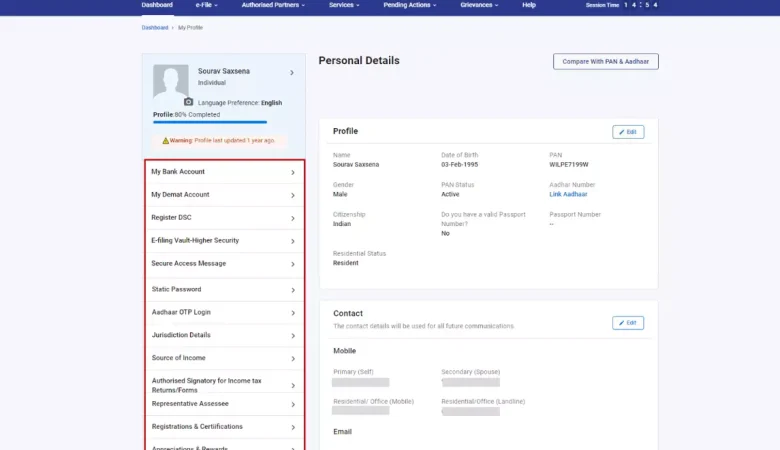780x450 pixels.
Task: Open the e-File dropdown menu
Action: tap(205, 5)
